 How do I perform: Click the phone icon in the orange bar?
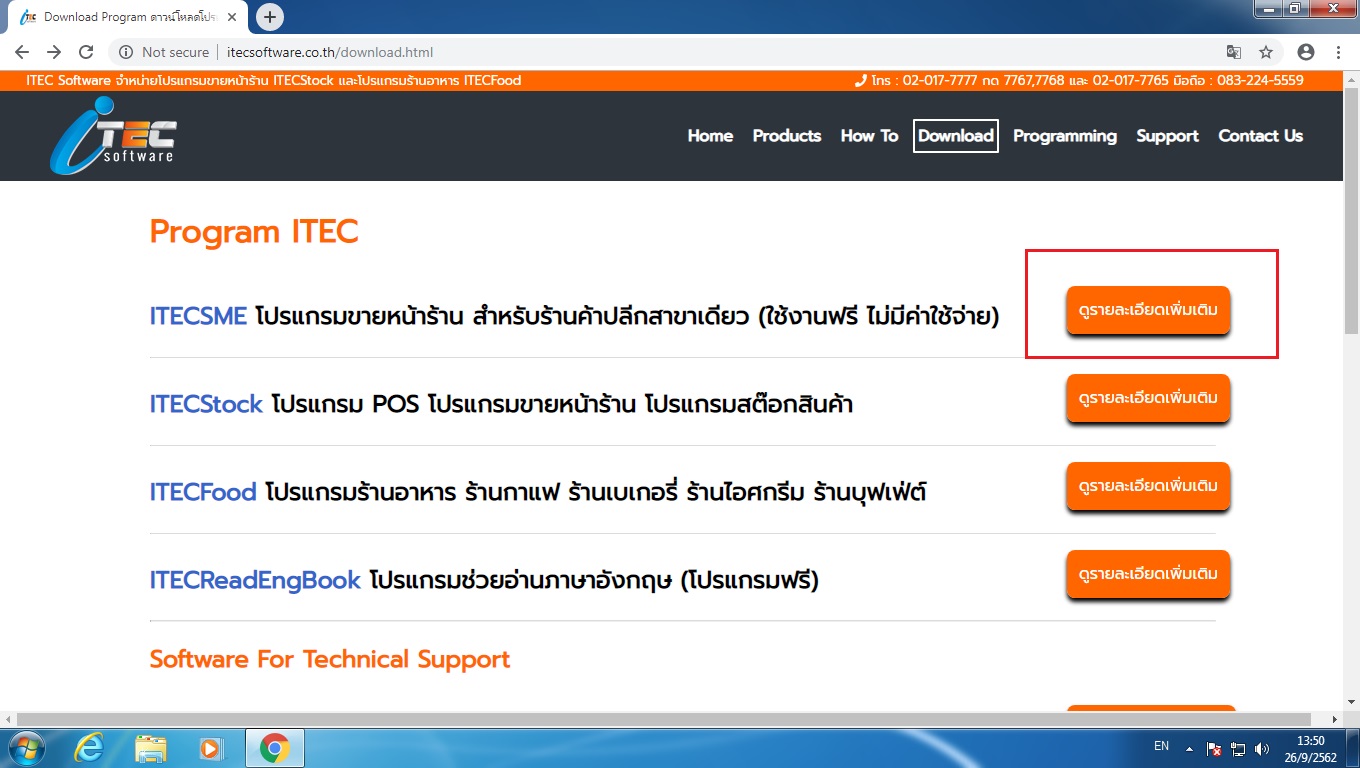click(860, 80)
